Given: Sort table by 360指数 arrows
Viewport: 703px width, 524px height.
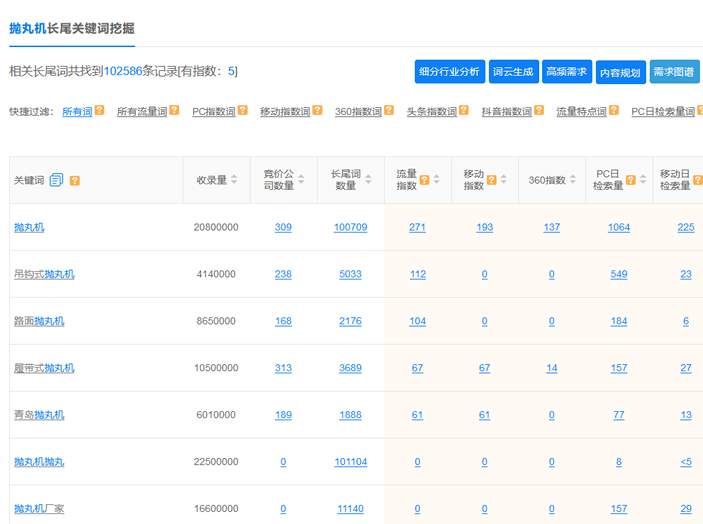Looking at the screenshot, I should tap(573, 179).
